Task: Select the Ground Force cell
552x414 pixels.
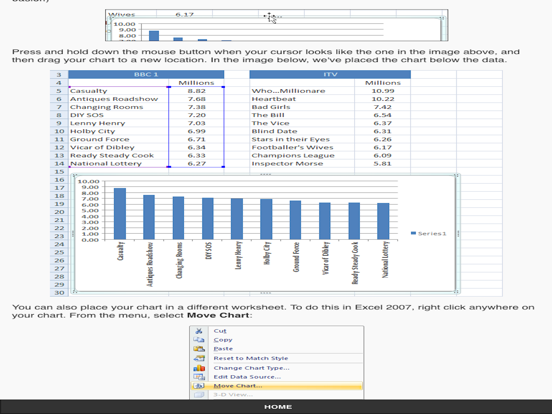Action: pos(118,139)
